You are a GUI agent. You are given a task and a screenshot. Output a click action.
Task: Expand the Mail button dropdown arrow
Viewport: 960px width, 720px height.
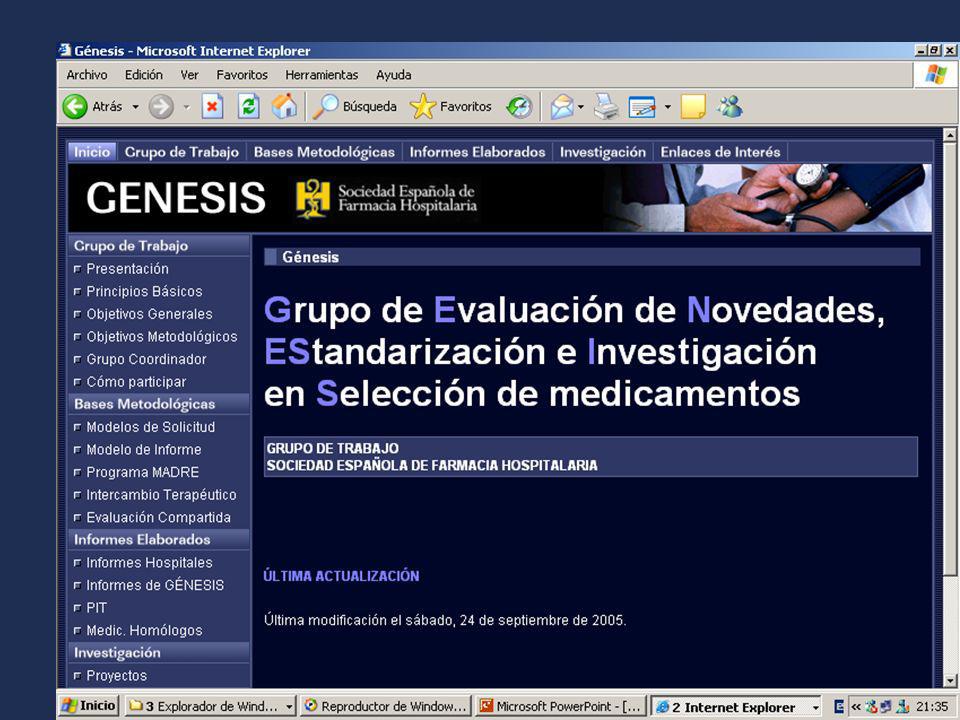coord(581,107)
